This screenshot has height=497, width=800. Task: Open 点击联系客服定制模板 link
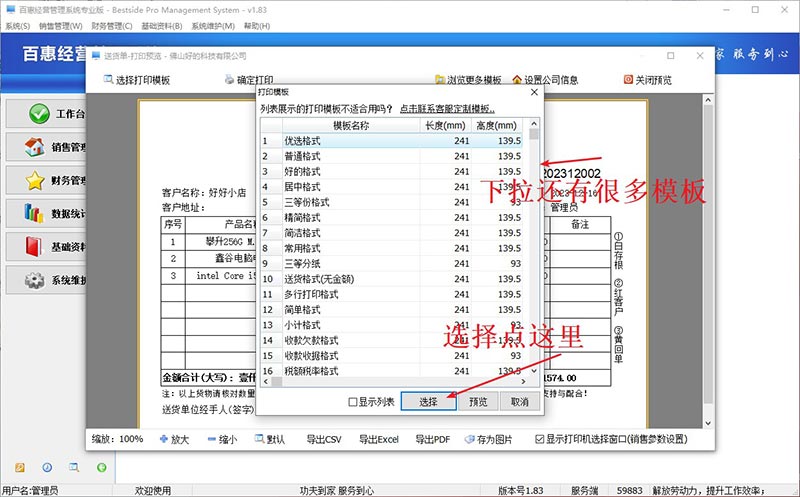447,109
